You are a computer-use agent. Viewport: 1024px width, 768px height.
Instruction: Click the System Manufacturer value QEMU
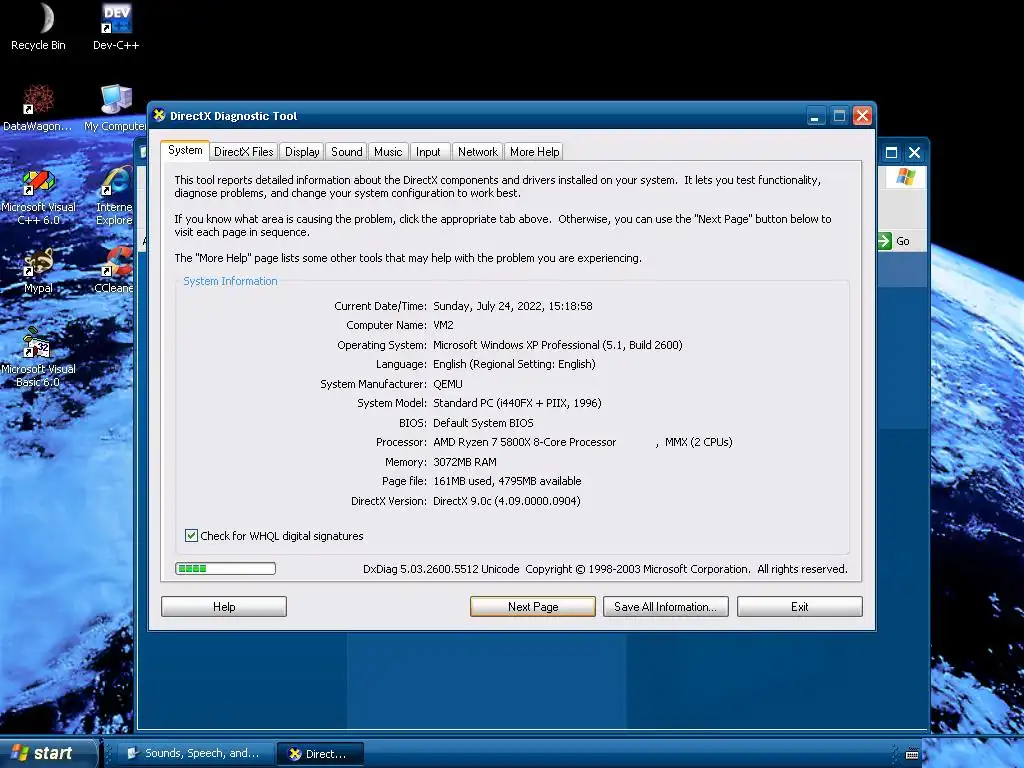pos(448,384)
